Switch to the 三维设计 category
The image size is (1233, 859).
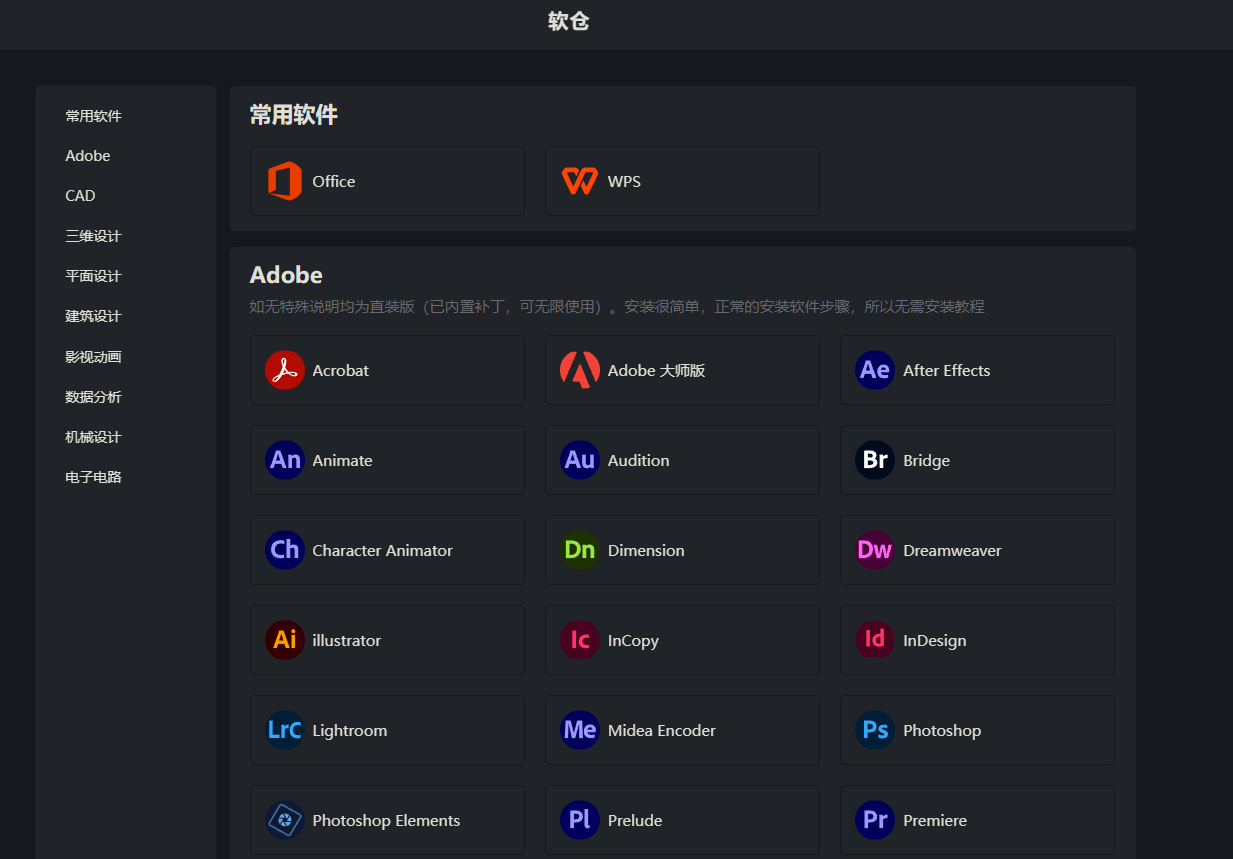[93, 235]
